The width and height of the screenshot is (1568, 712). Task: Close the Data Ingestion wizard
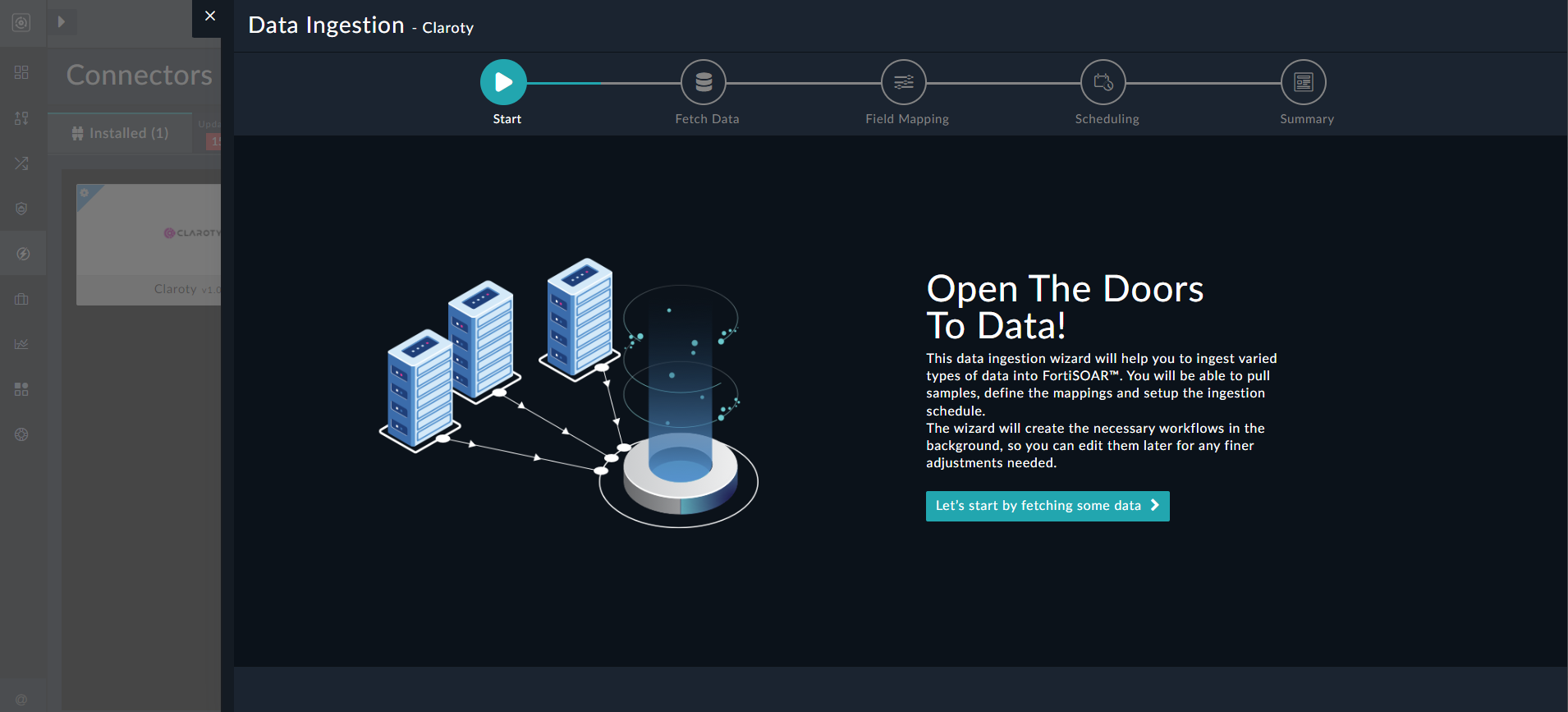point(210,16)
